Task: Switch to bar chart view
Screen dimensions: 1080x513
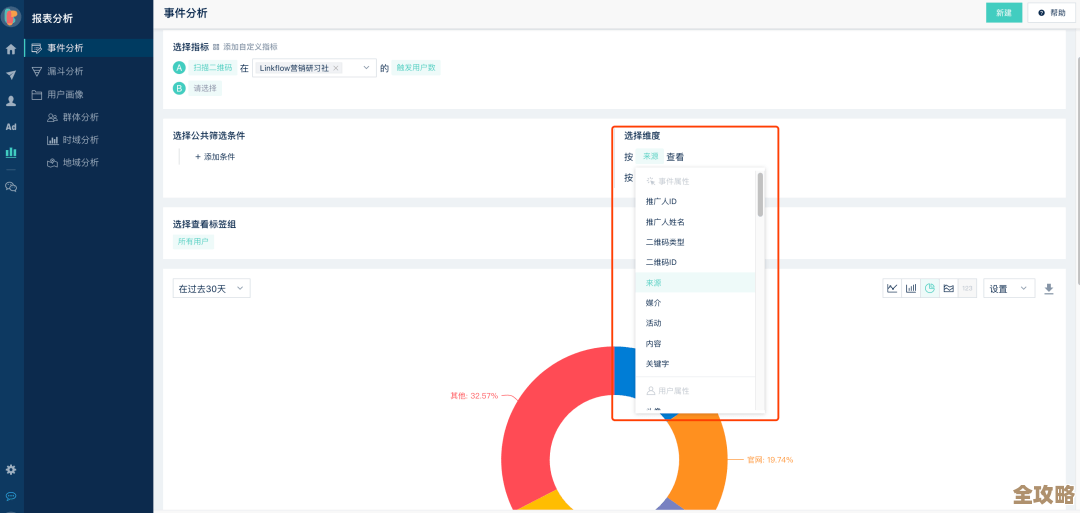Action: (911, 288)
